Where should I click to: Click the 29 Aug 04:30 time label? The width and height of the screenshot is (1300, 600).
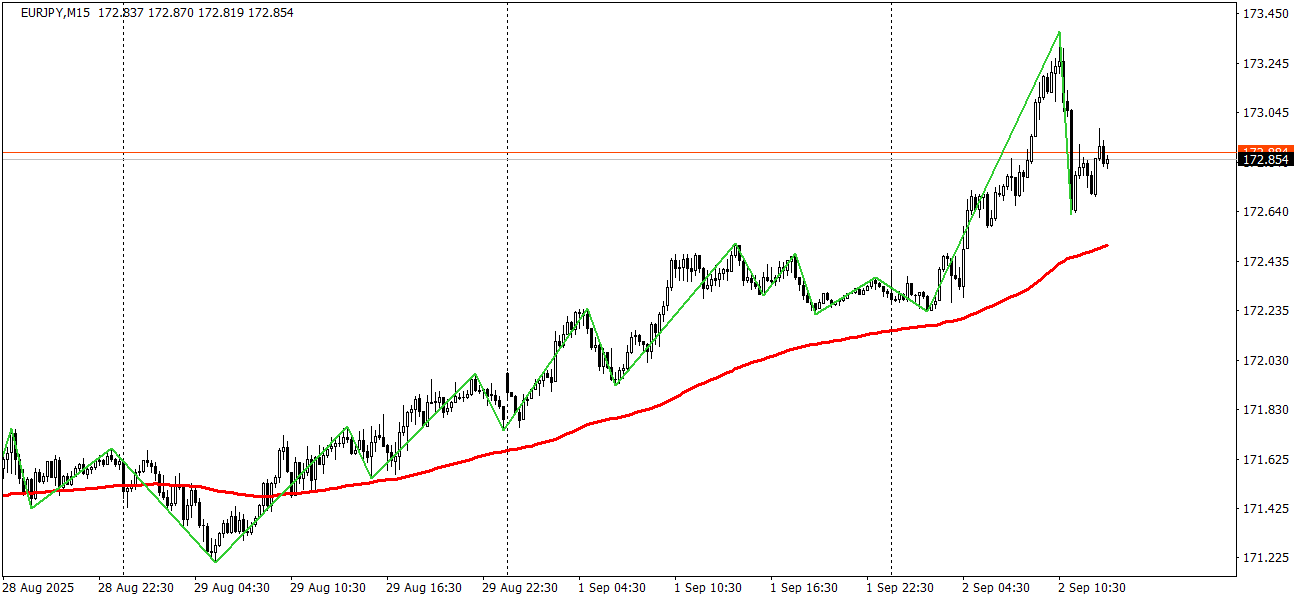(x=233, y=587)
